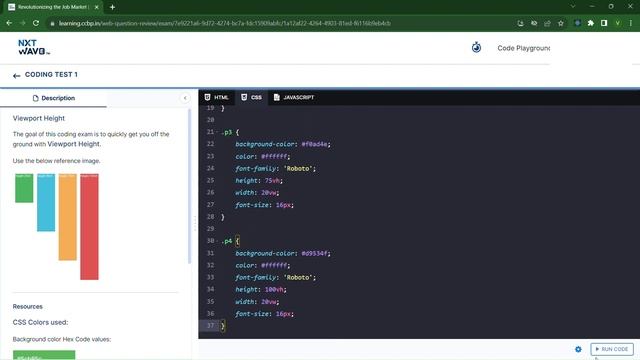This screenshot has width=640, height=360.
Task: Click "font-family: 'Roboto';" on line 33
Action: coord(276,278)
